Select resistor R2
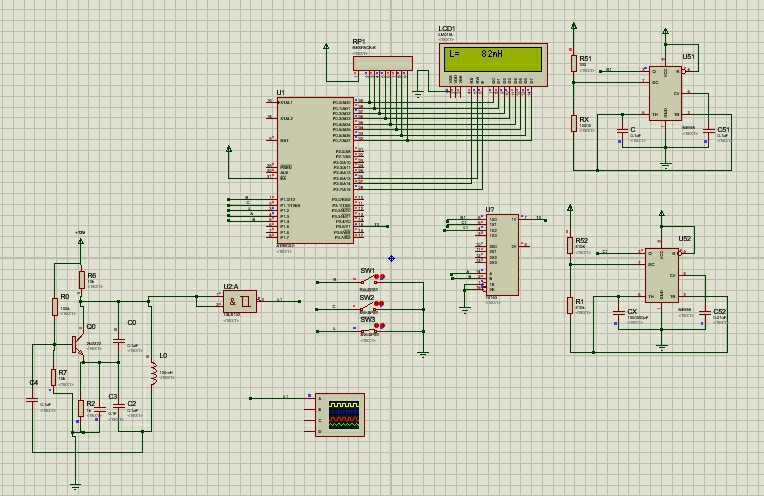 click(81, 408)
